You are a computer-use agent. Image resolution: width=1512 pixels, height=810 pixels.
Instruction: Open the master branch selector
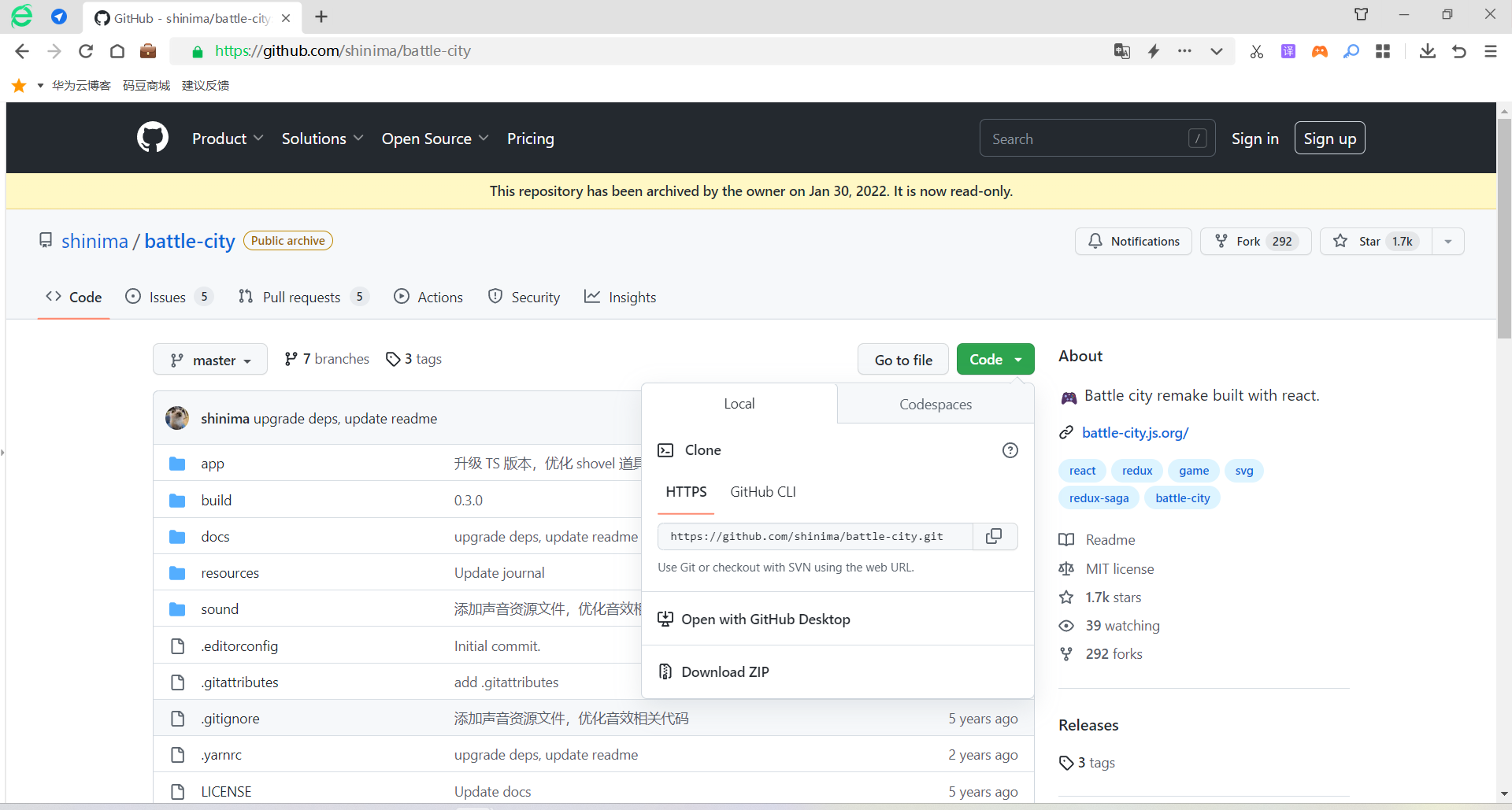[x=210, y=360]
